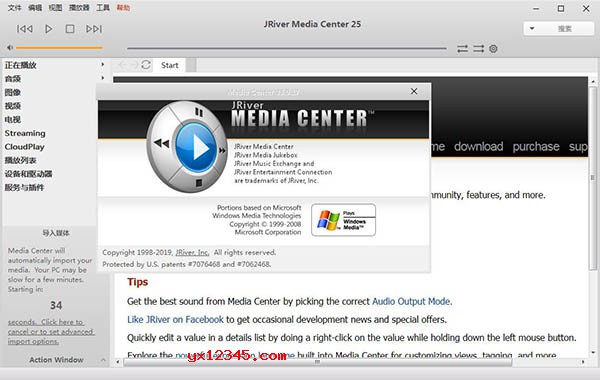Skip to next track button
The image size is (600, 380).
pos(94,29)
